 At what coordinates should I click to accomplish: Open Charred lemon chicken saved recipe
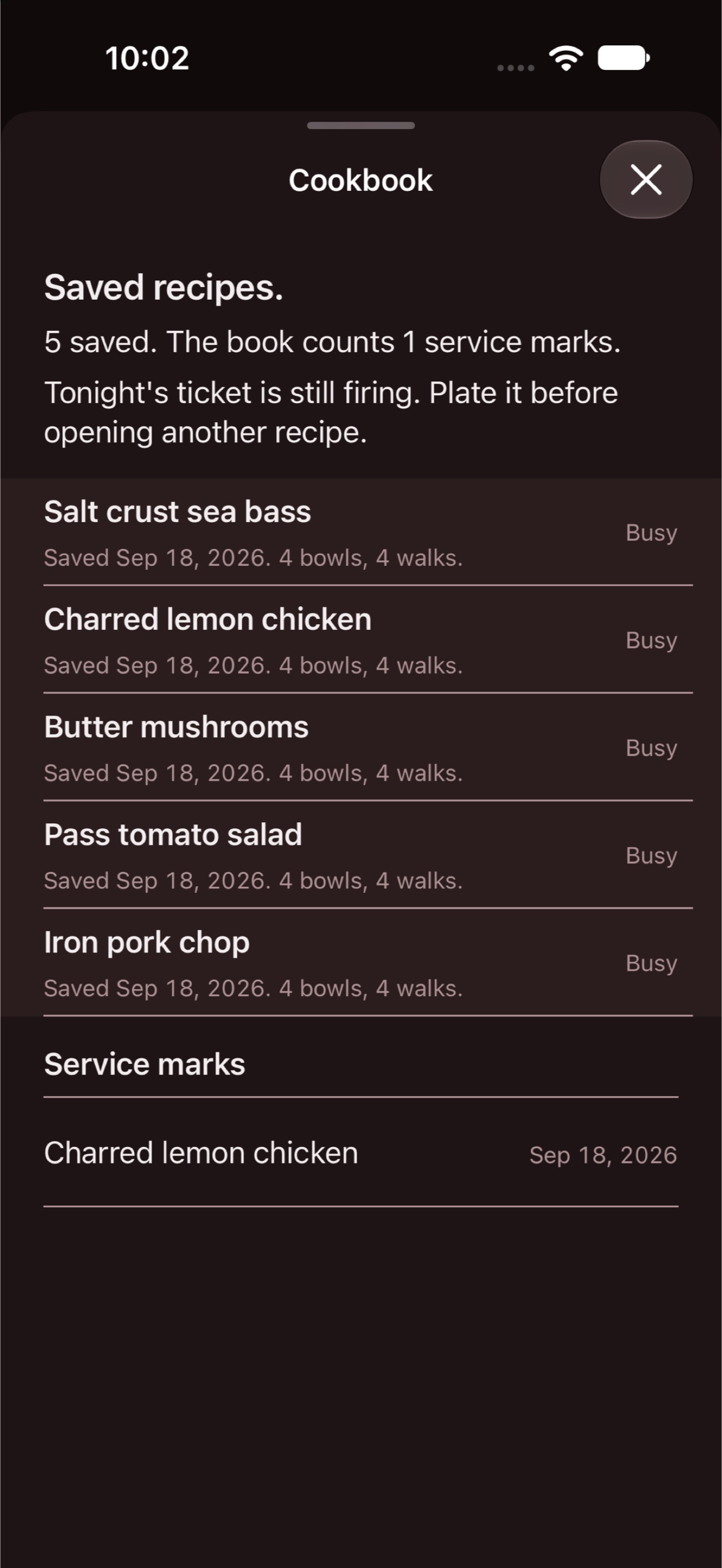tap(361, 640)
